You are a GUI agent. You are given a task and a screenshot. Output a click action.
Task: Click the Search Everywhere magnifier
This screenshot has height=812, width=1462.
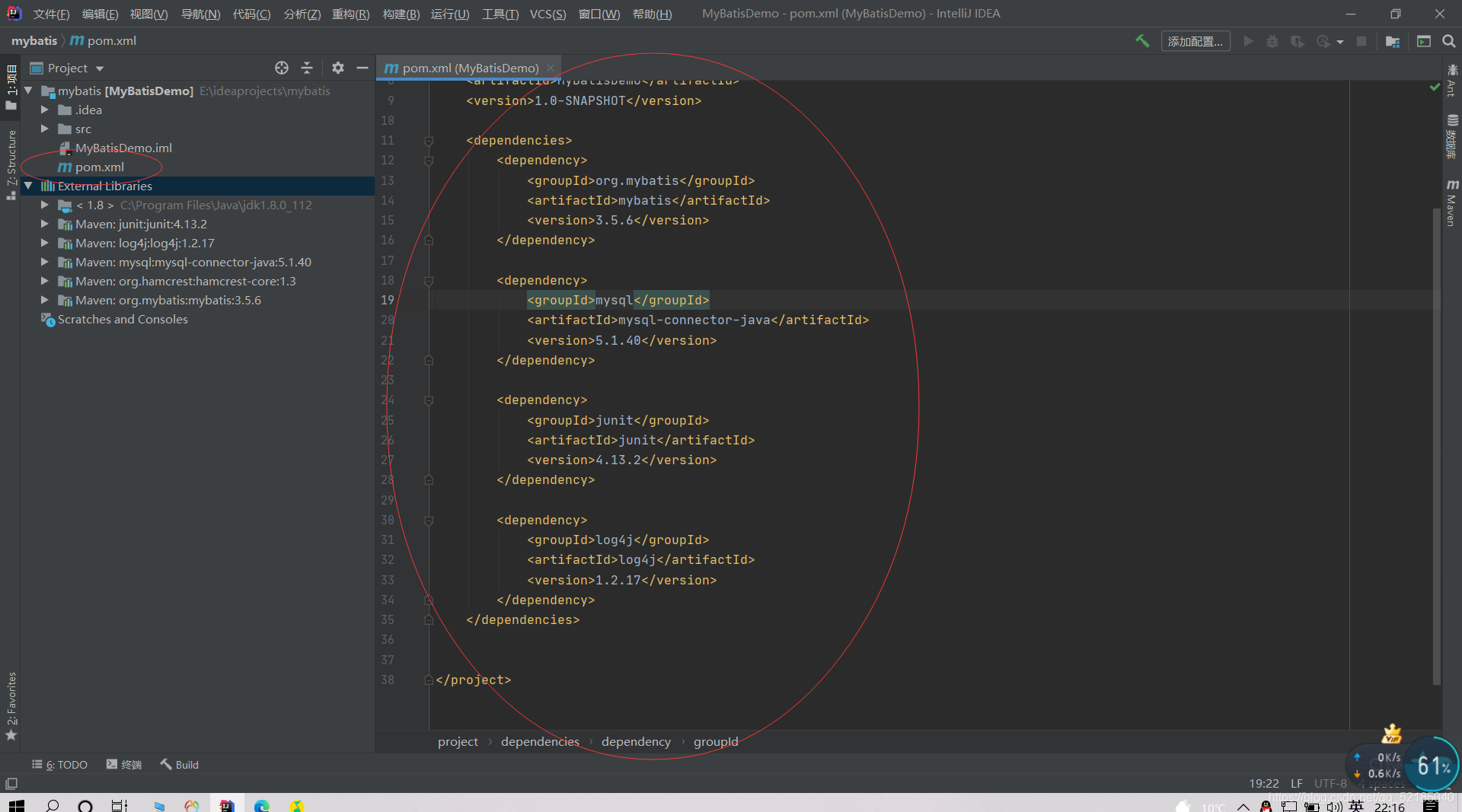(x=1448, y=41)
